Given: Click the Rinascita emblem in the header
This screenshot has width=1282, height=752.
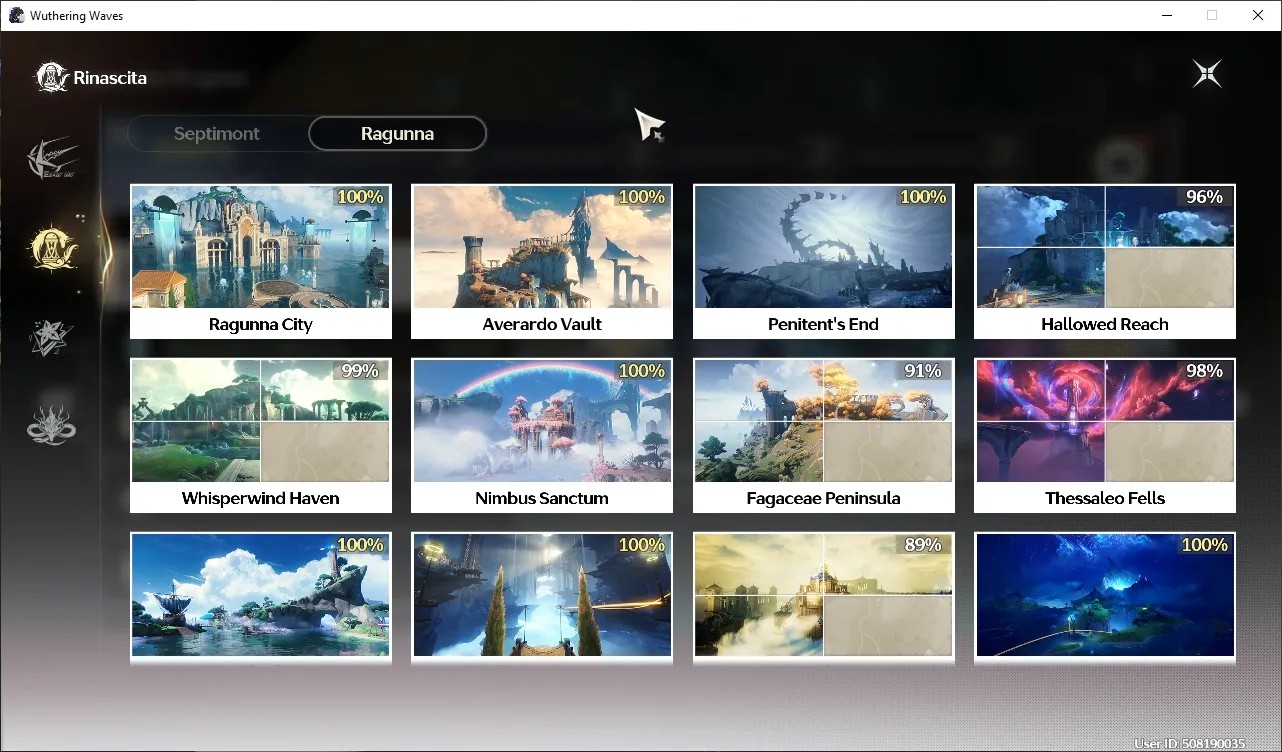Looking at the screenshot, I should 52,77.
